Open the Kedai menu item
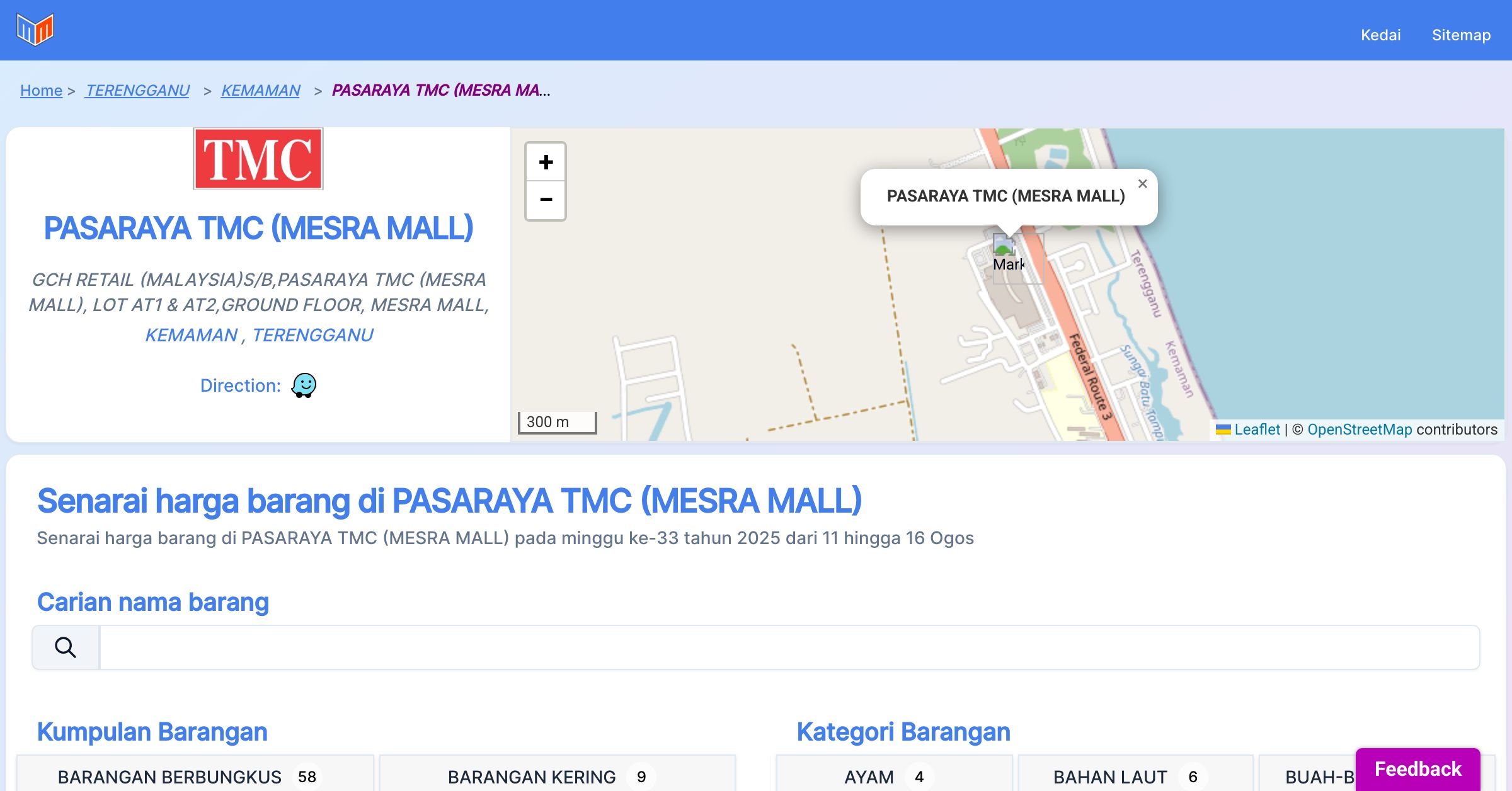1512x791 pixels. 1380,35
